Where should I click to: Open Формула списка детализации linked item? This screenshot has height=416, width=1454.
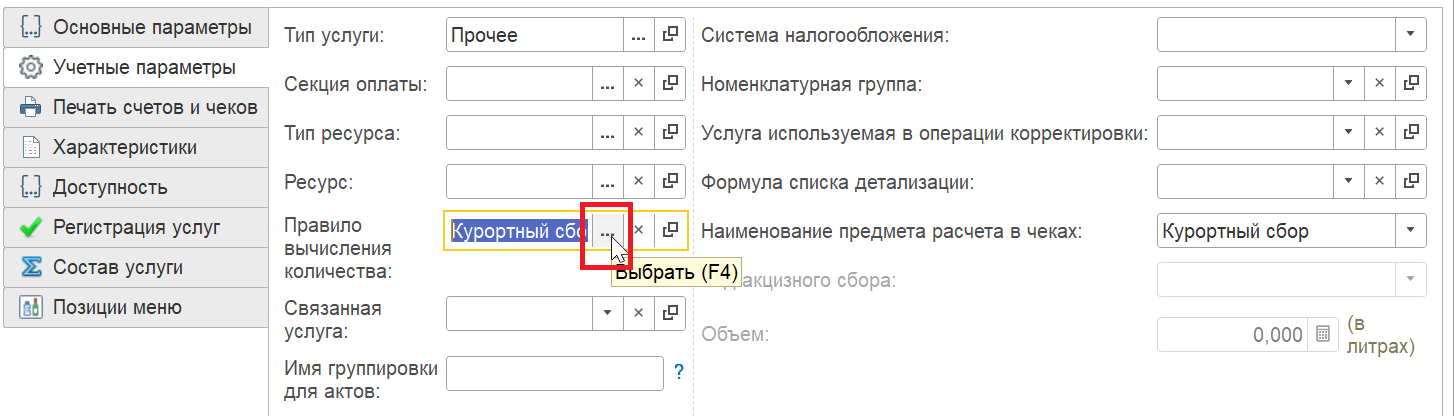tap(1411, 181)
